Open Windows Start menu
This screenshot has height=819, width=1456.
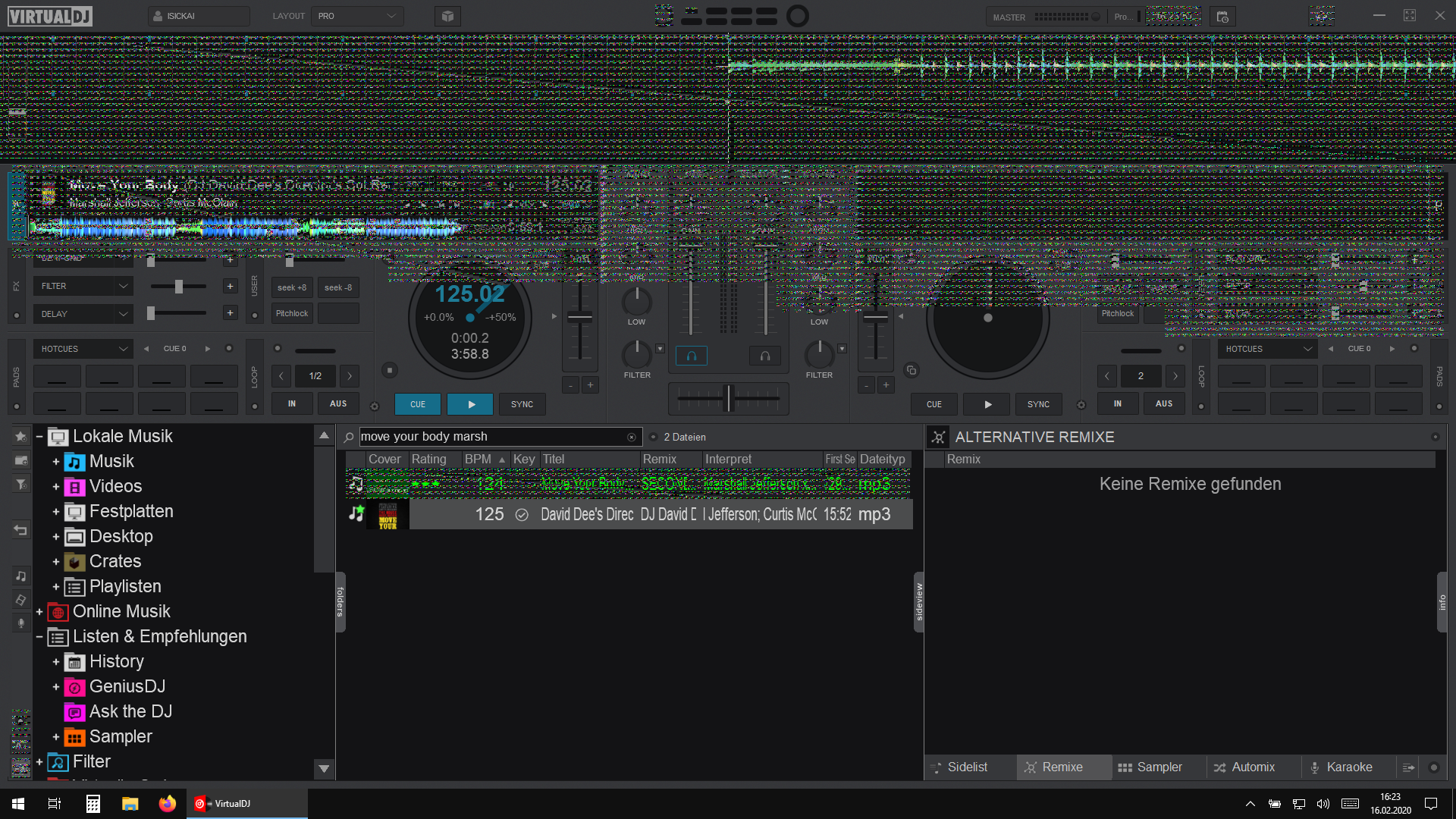point(18,804)
